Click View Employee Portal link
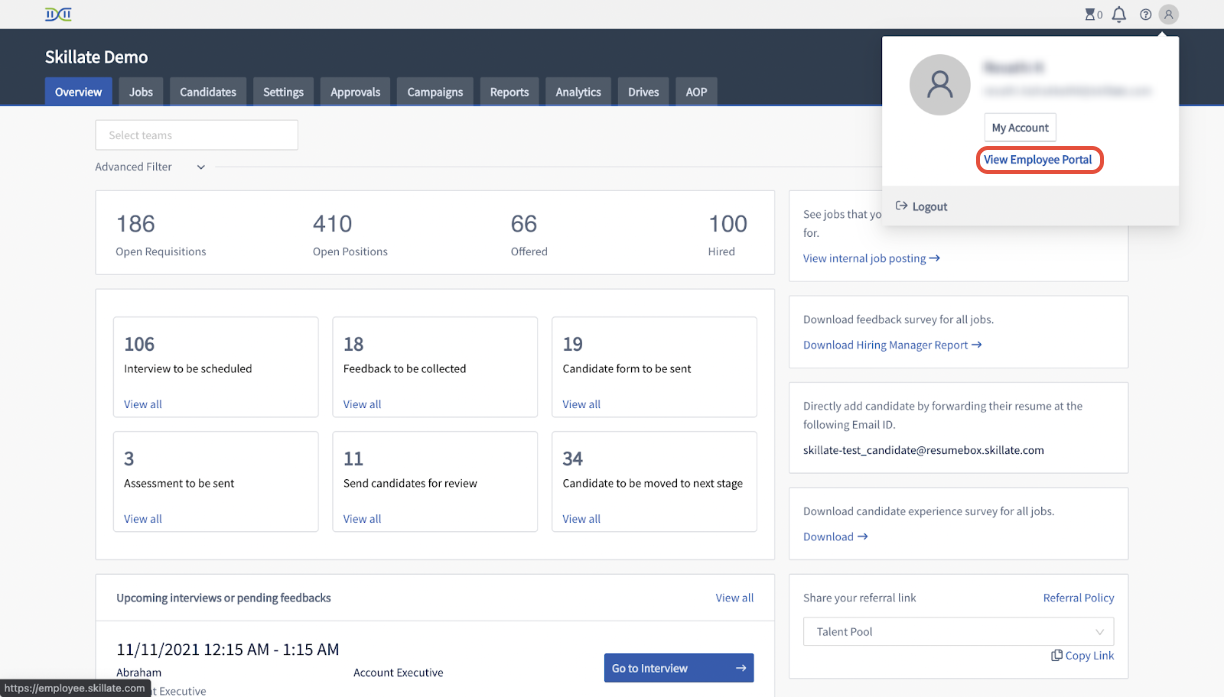This screenshot has height=697, width=1224. [1038, 160]
